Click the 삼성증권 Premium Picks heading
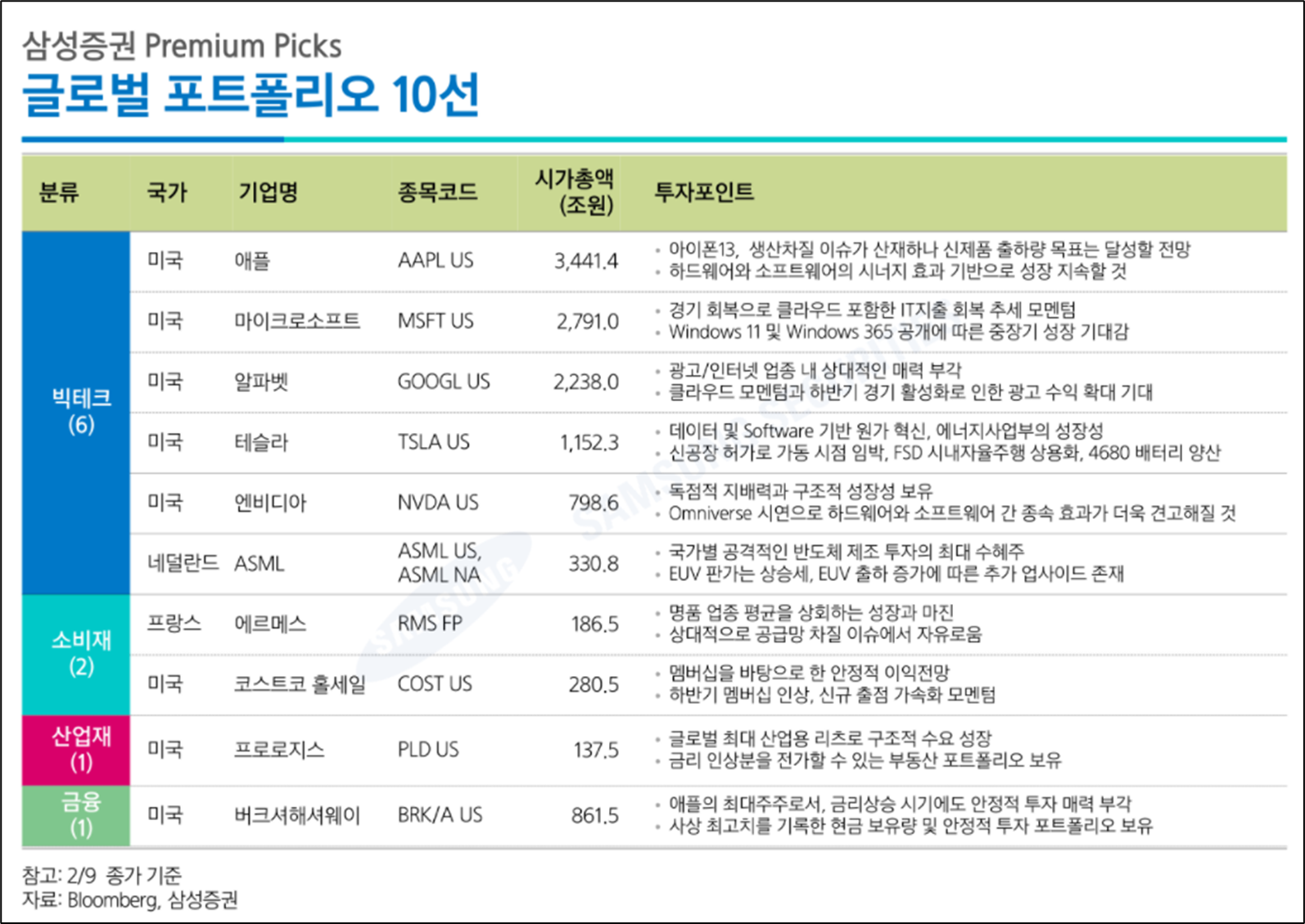The height and width of the screenshot is (924, 1305). pos(182,46)
